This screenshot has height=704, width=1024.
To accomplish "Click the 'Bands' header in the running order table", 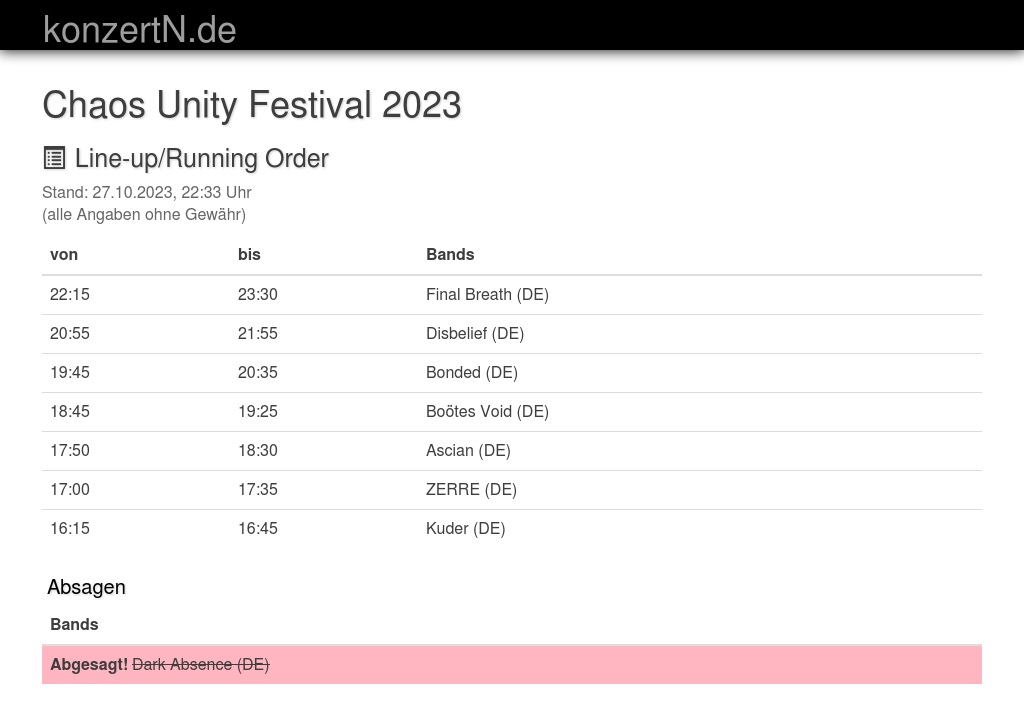I will [x=450, y=254].
